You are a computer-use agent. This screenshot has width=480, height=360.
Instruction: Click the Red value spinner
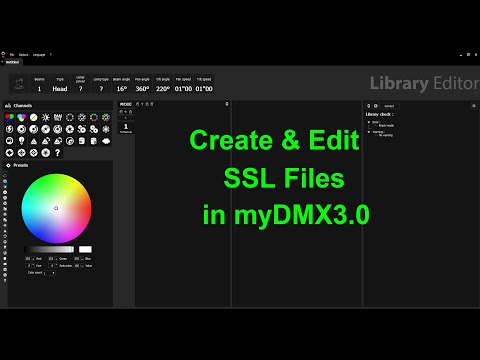30,259
